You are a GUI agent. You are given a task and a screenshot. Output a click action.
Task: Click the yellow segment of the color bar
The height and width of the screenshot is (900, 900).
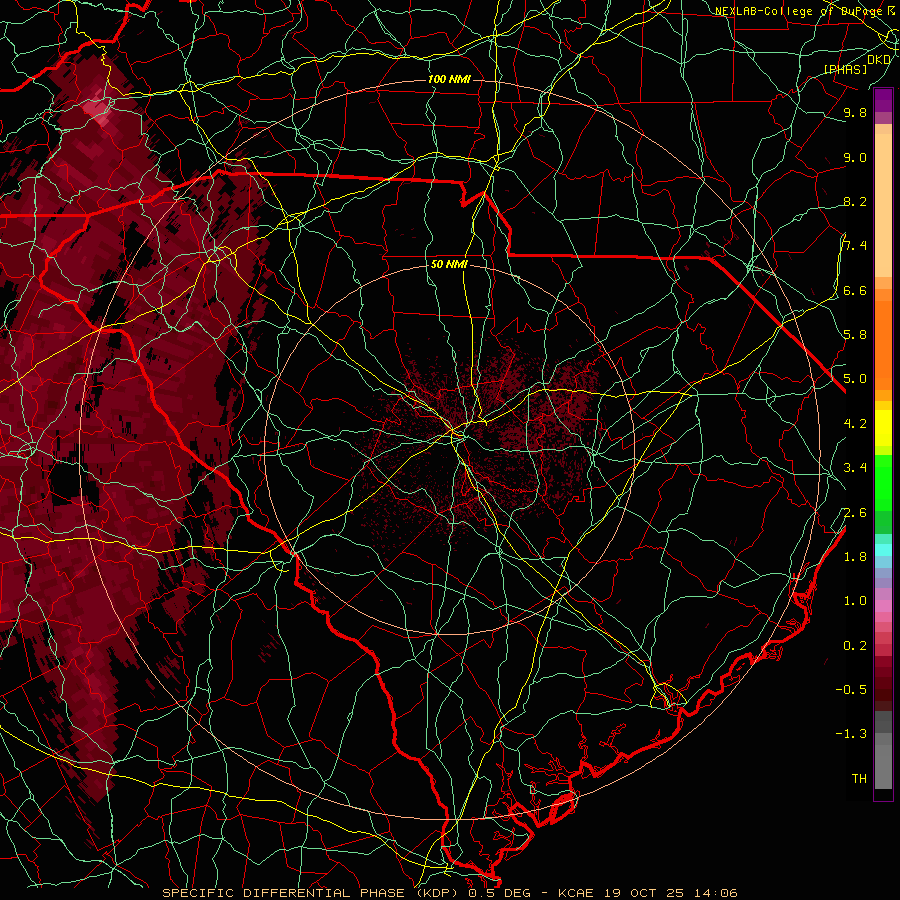883,428
